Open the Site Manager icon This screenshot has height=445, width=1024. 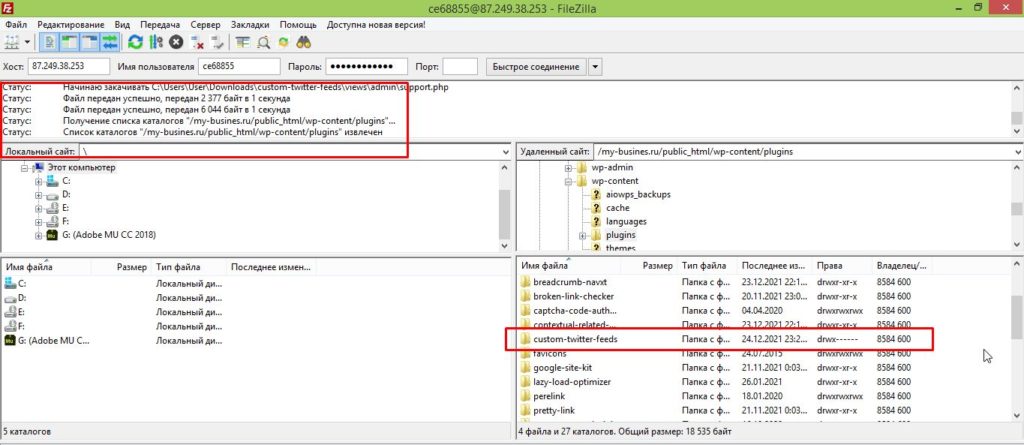12,42
